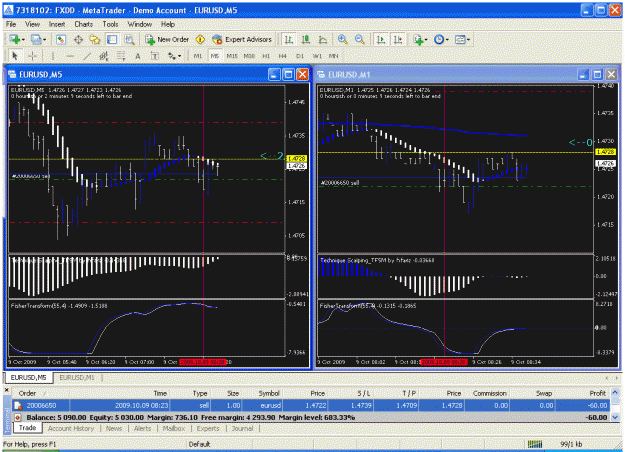Select the Horizontal Line drawing tool
This screenshot has width=625, height=452.
(x=70, y=56)
